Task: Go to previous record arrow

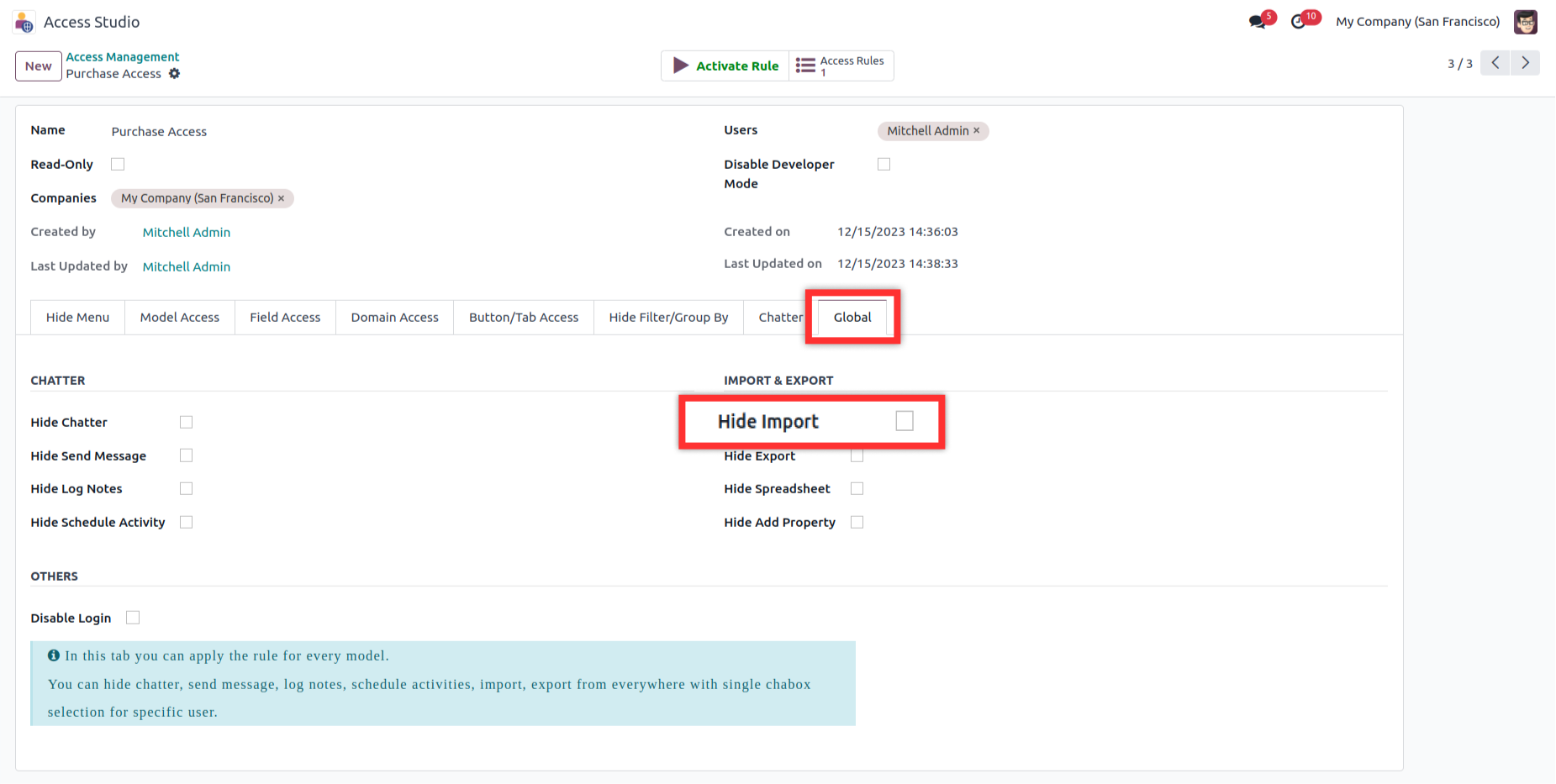Action: (x=1495, y=63)
